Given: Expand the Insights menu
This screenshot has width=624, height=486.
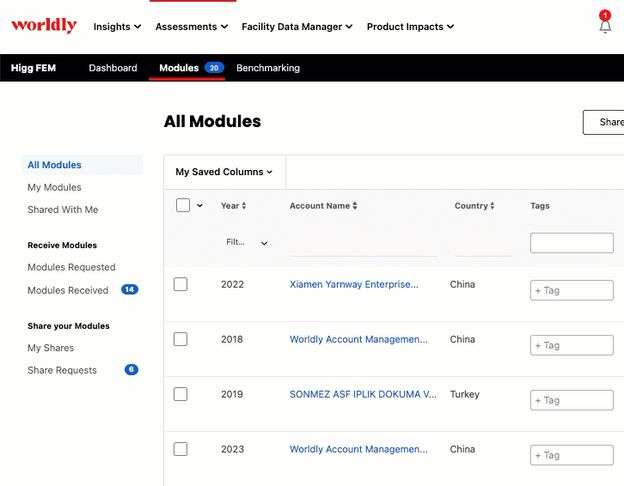Looking at the screenshot, I should [117, 27].
